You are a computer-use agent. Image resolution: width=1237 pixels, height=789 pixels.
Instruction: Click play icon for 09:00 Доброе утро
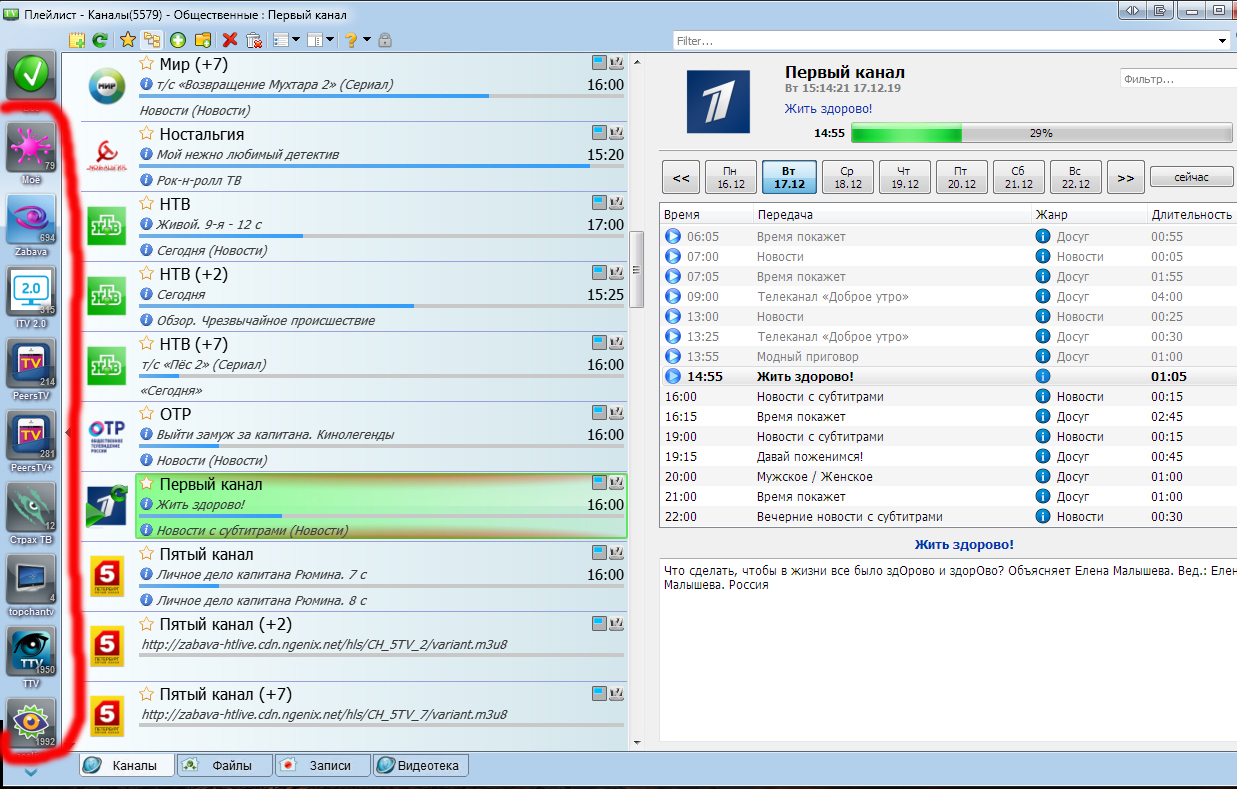(x=673, y=296)
